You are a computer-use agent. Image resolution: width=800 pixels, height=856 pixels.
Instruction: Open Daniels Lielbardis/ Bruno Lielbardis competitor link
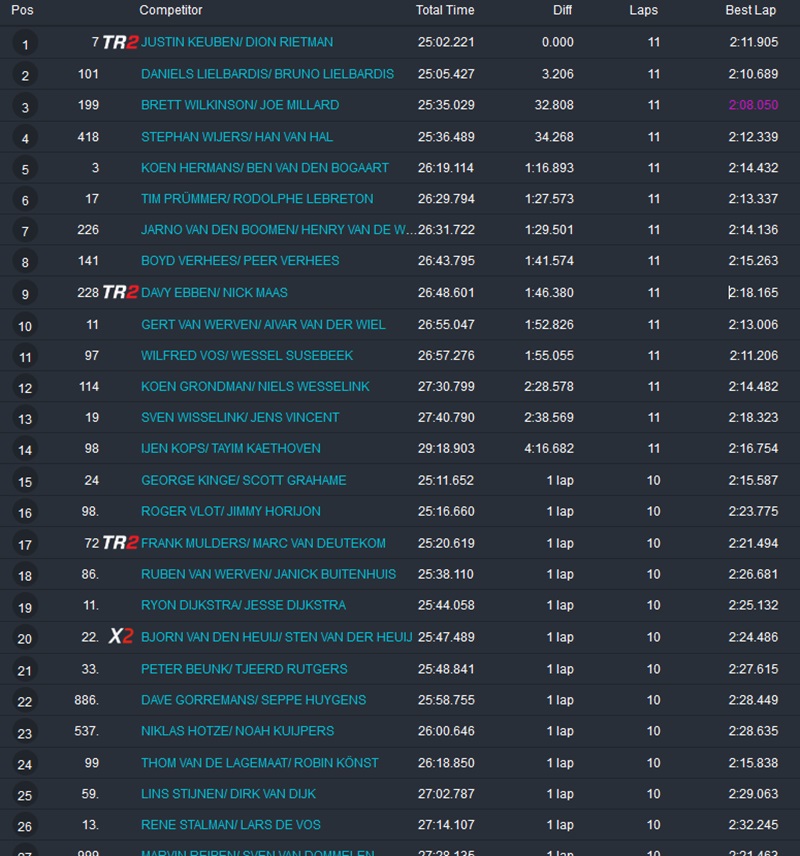[x=267, y=74]
